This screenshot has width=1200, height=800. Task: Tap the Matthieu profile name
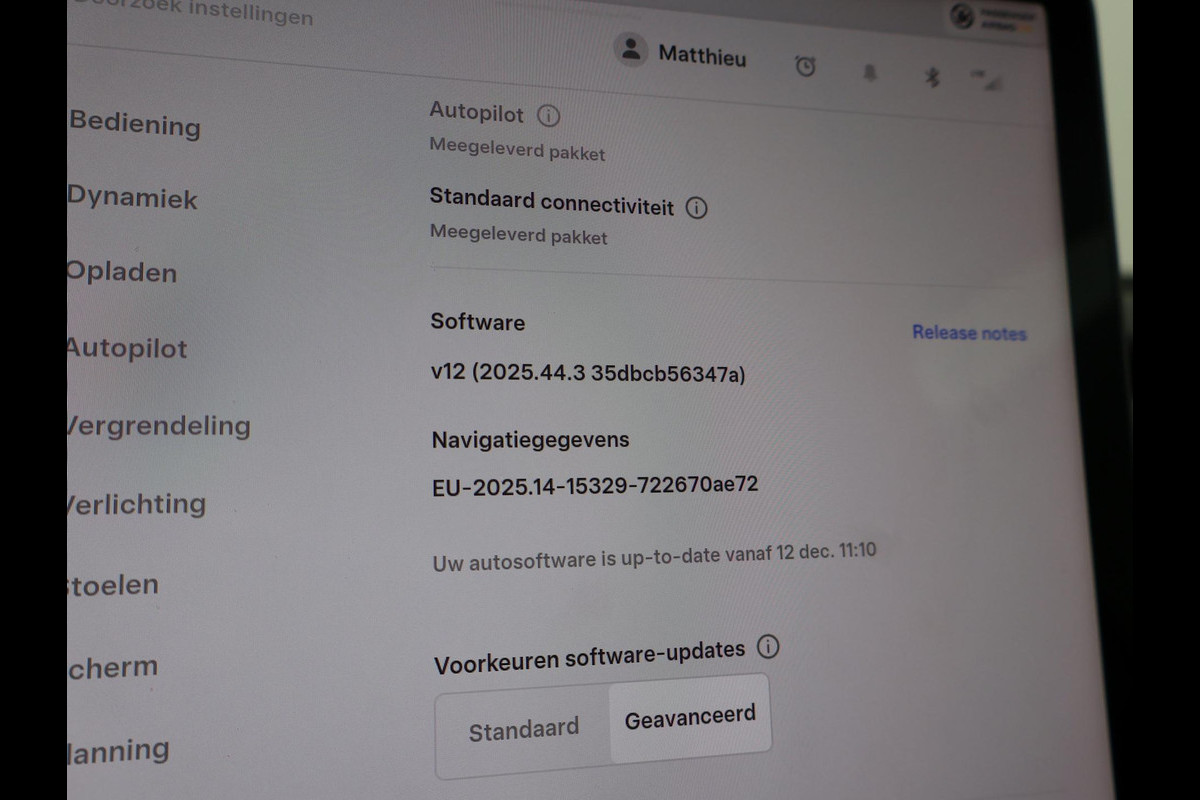click(x=702, y=56)
